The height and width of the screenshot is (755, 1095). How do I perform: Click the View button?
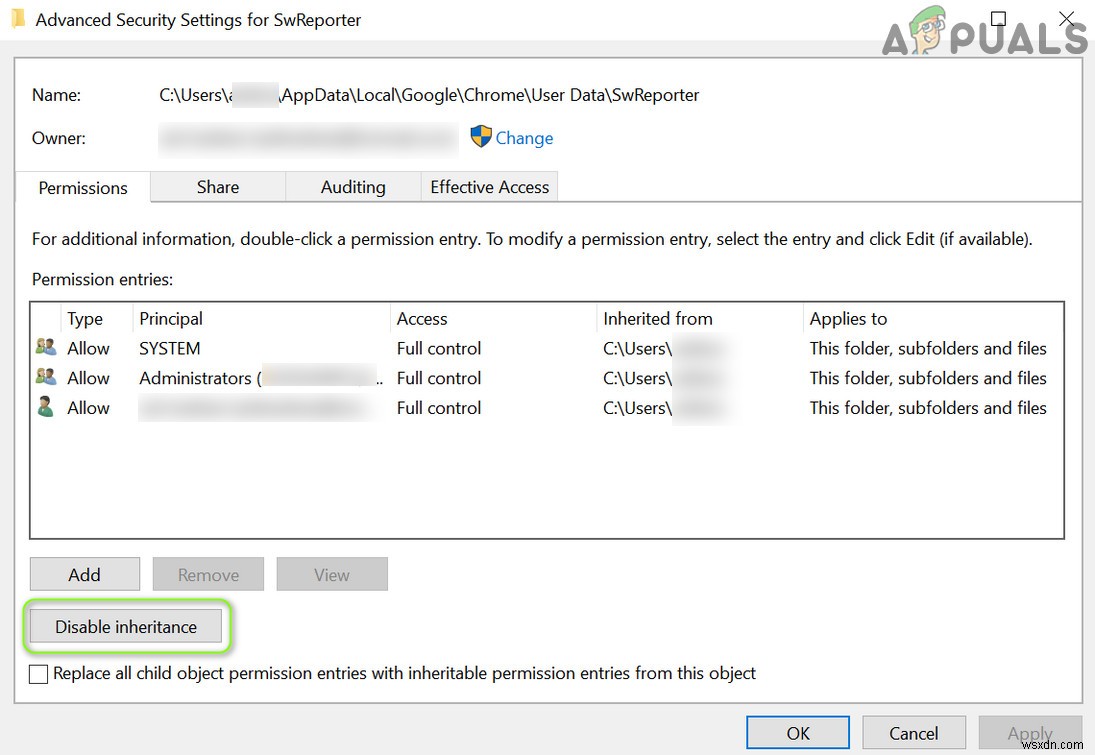pos(332,573)
